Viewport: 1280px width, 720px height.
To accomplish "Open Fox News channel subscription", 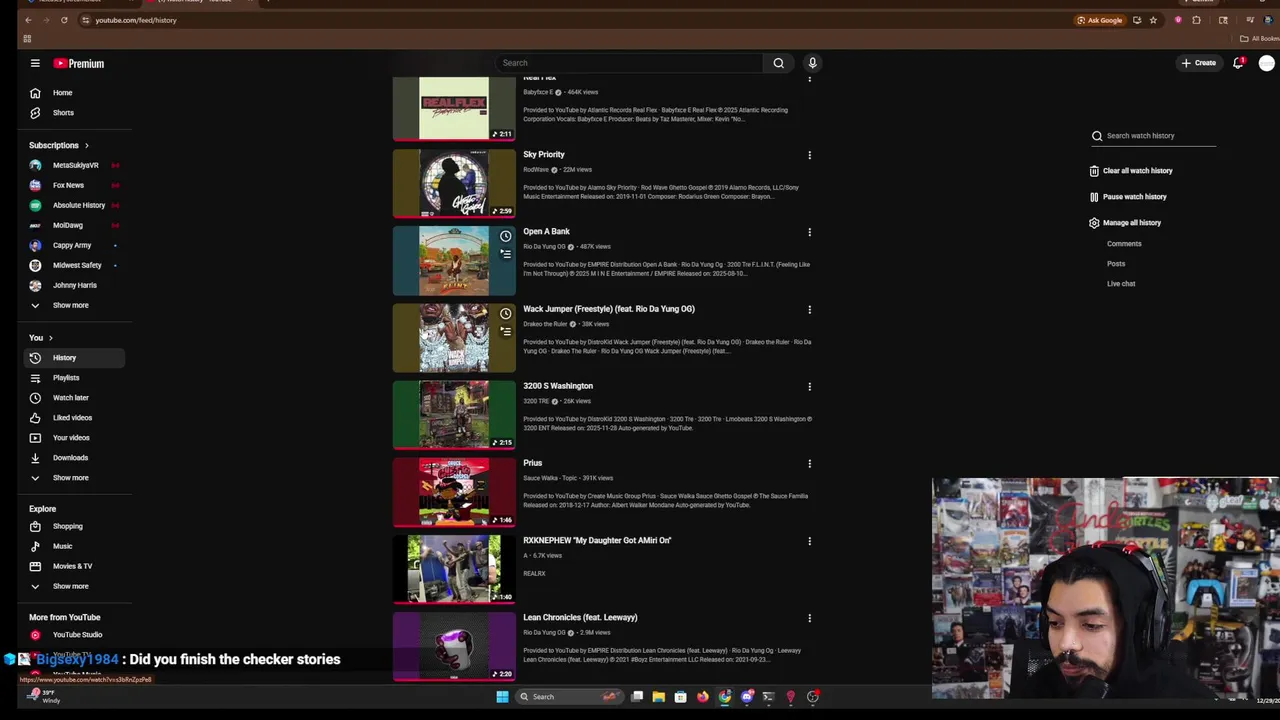I will [x=75, y=185].
